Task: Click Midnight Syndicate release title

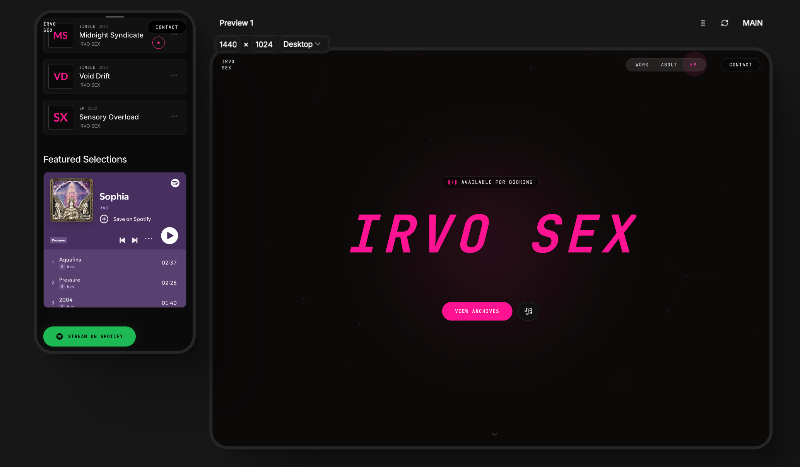Action: pyautogui.click(x=111, y=35)
